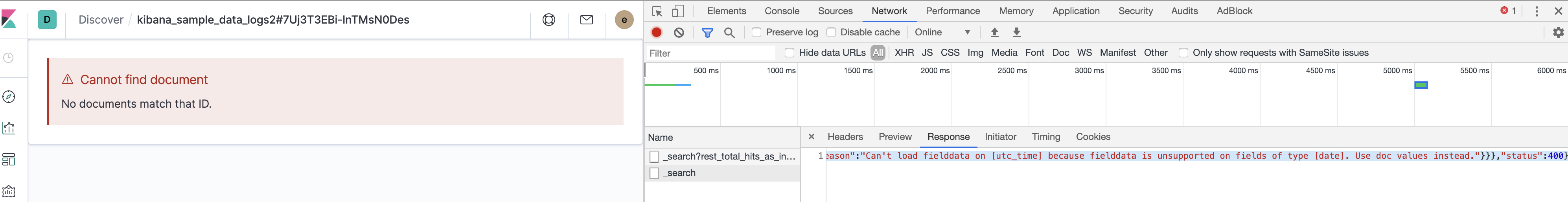Show the request Response tab
This screenshot has height=202, width=1568.
coord(948,137)
